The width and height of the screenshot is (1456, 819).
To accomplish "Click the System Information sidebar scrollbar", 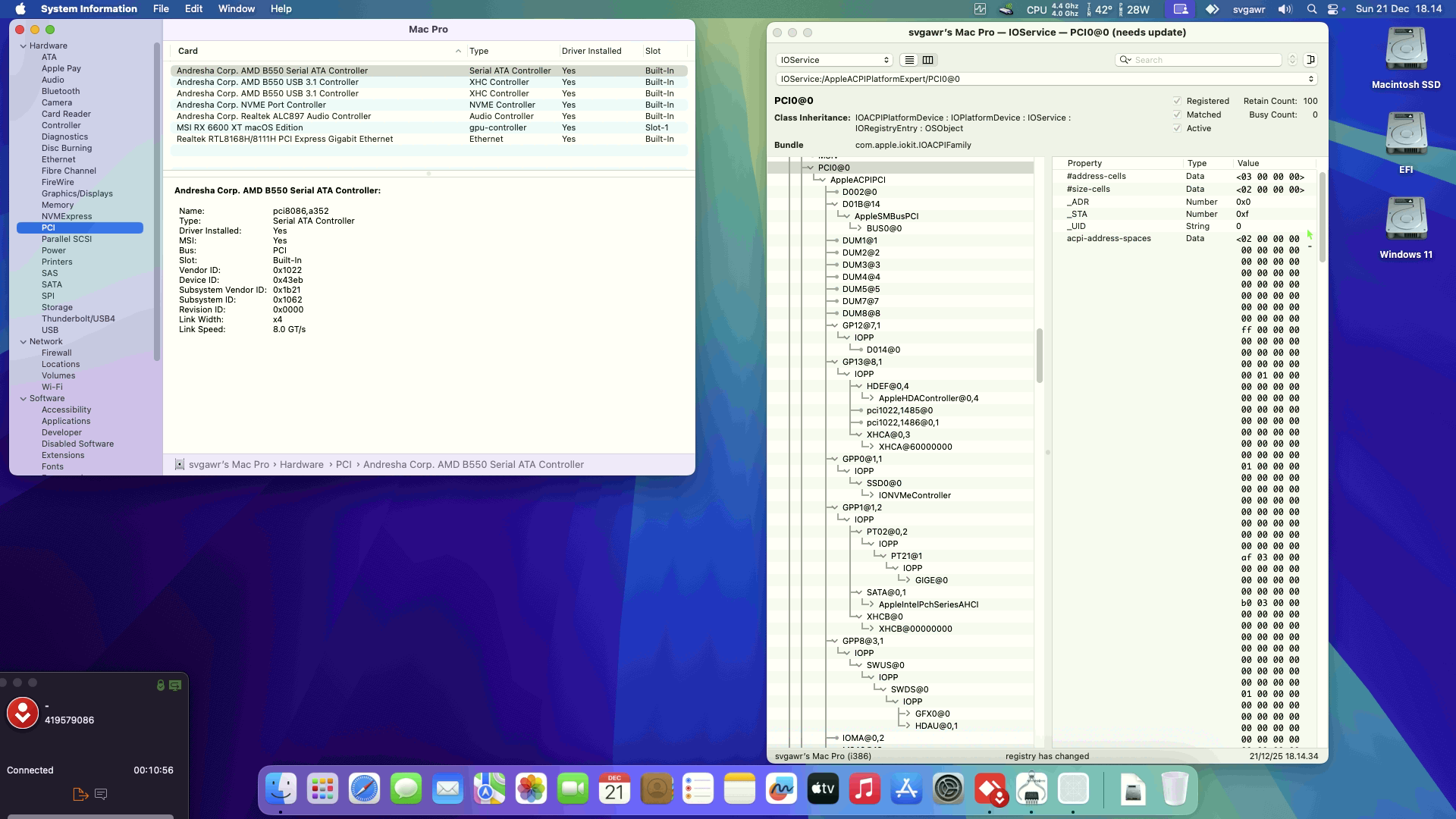I will [x=157, y=202].
